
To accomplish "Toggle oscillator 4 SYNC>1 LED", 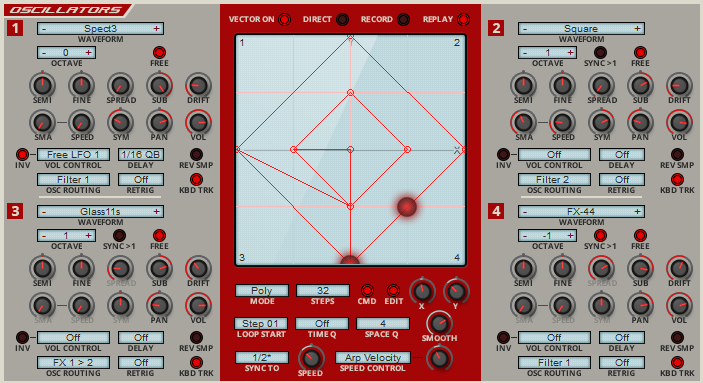I will coord(600,235).
